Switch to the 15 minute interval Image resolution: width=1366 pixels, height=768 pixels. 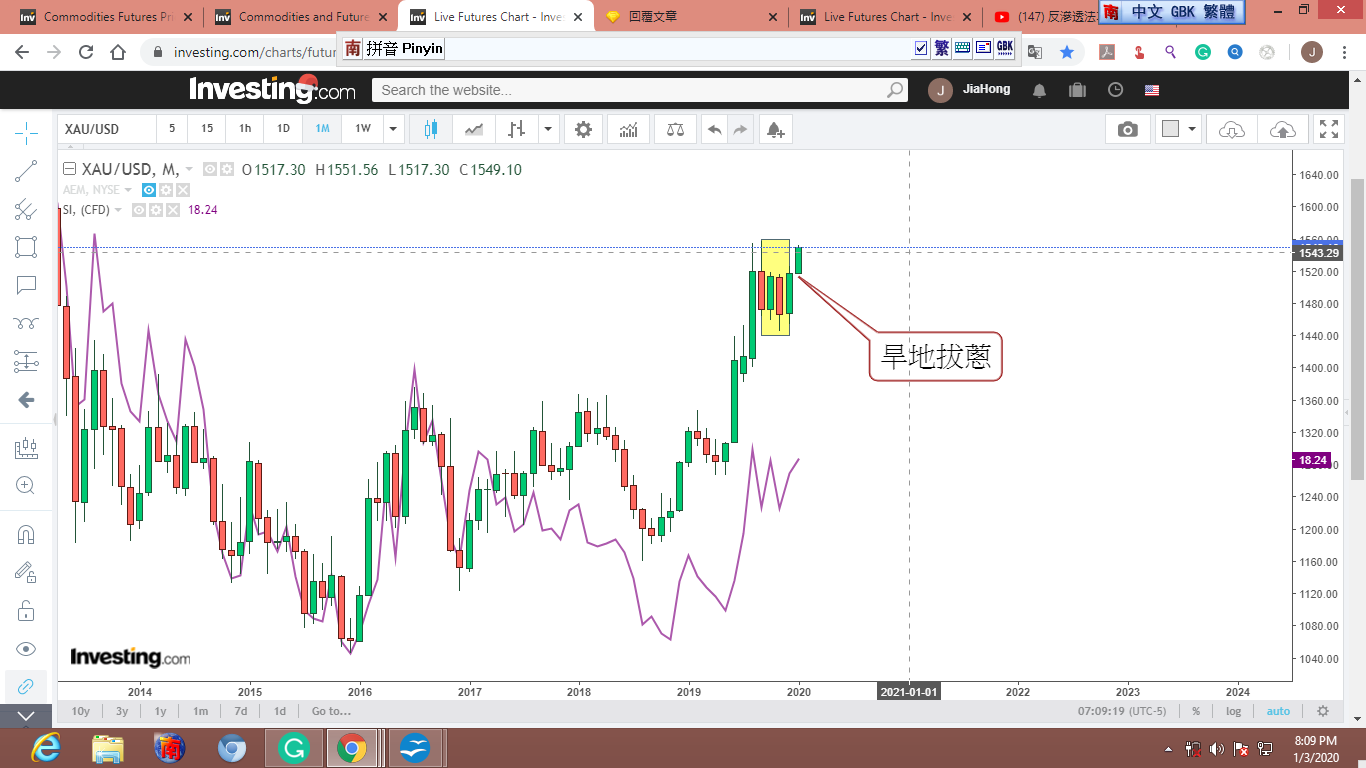pos(207,129)
